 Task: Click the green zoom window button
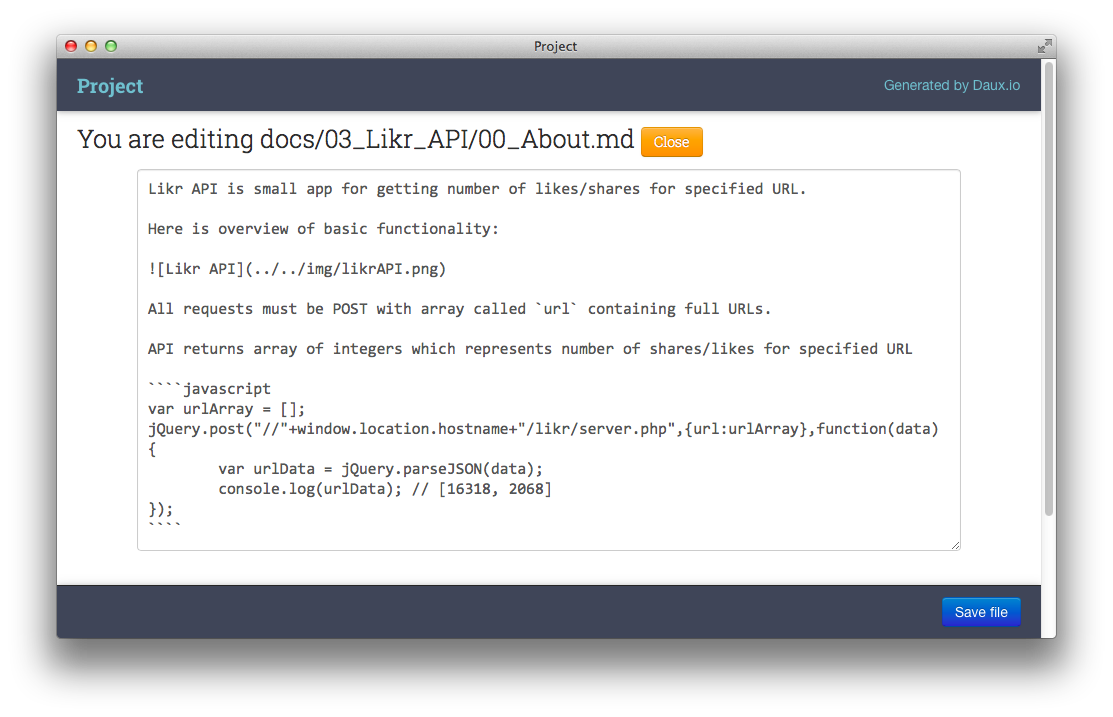tap(111, 46)
